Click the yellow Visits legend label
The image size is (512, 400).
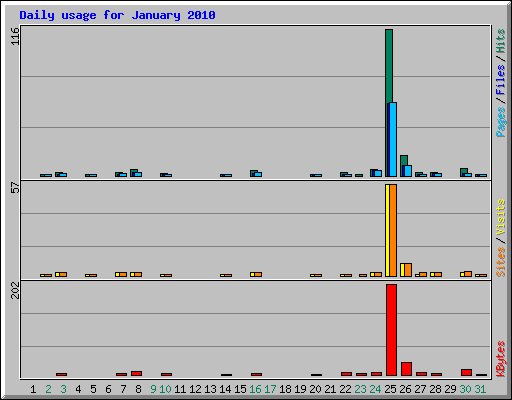point(500,217)
